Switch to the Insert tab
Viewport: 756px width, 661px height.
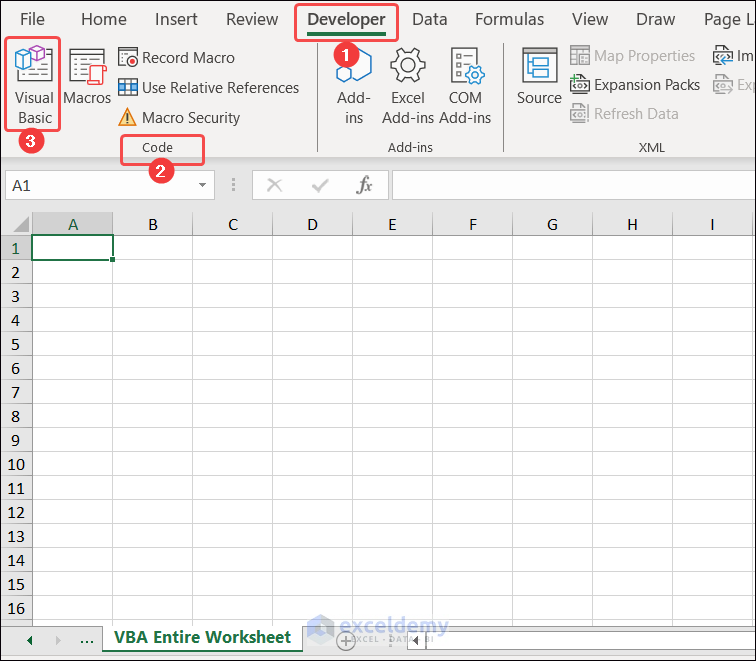[176, 19]
